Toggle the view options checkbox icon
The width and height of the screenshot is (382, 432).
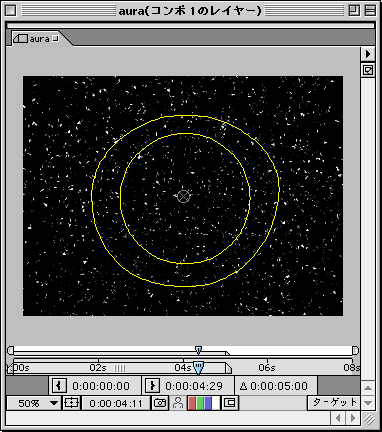click(x=368, y=71)
